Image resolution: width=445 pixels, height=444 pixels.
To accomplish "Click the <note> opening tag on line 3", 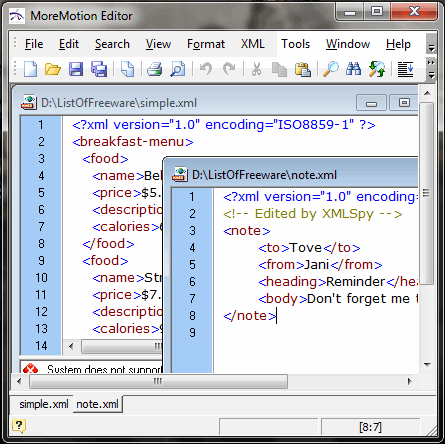I will pos(247,231).
